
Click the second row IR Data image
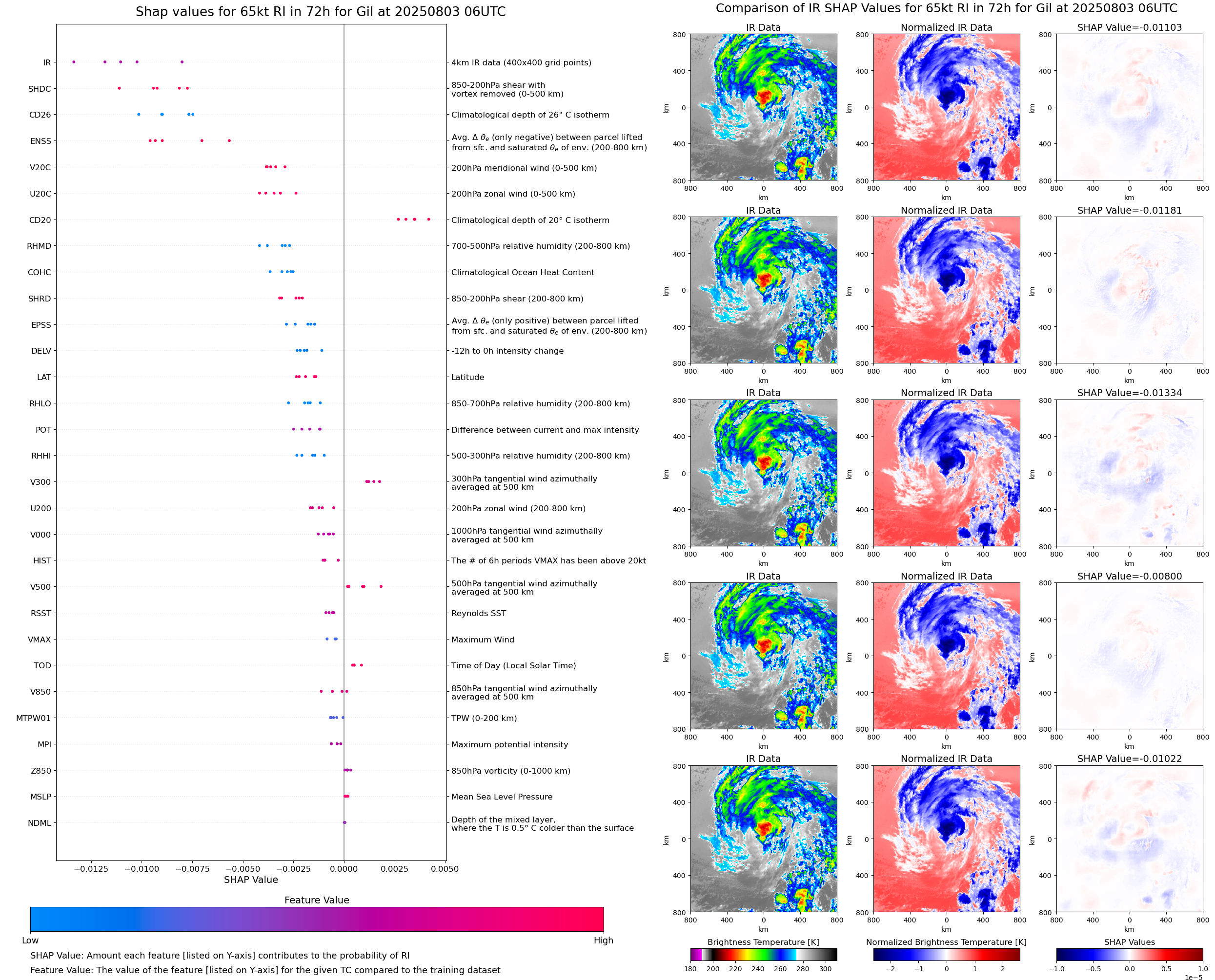763,290
